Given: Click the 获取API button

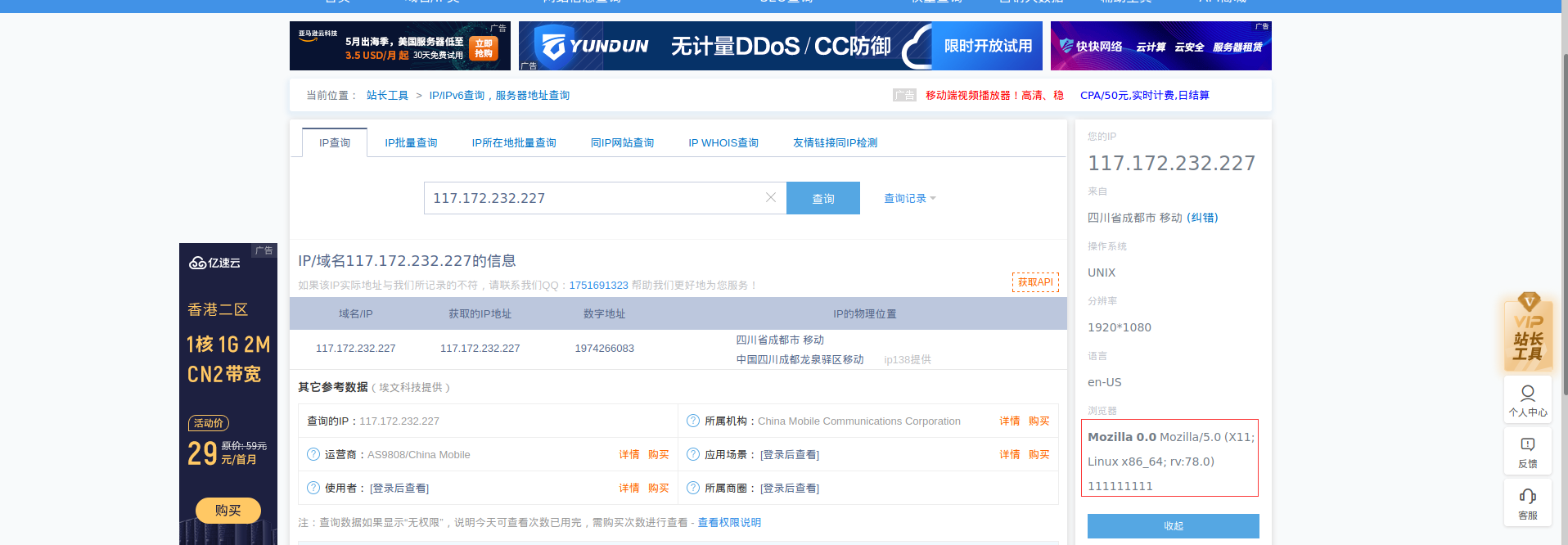Looking at the screenshot, I should (x=1035, y=282).
